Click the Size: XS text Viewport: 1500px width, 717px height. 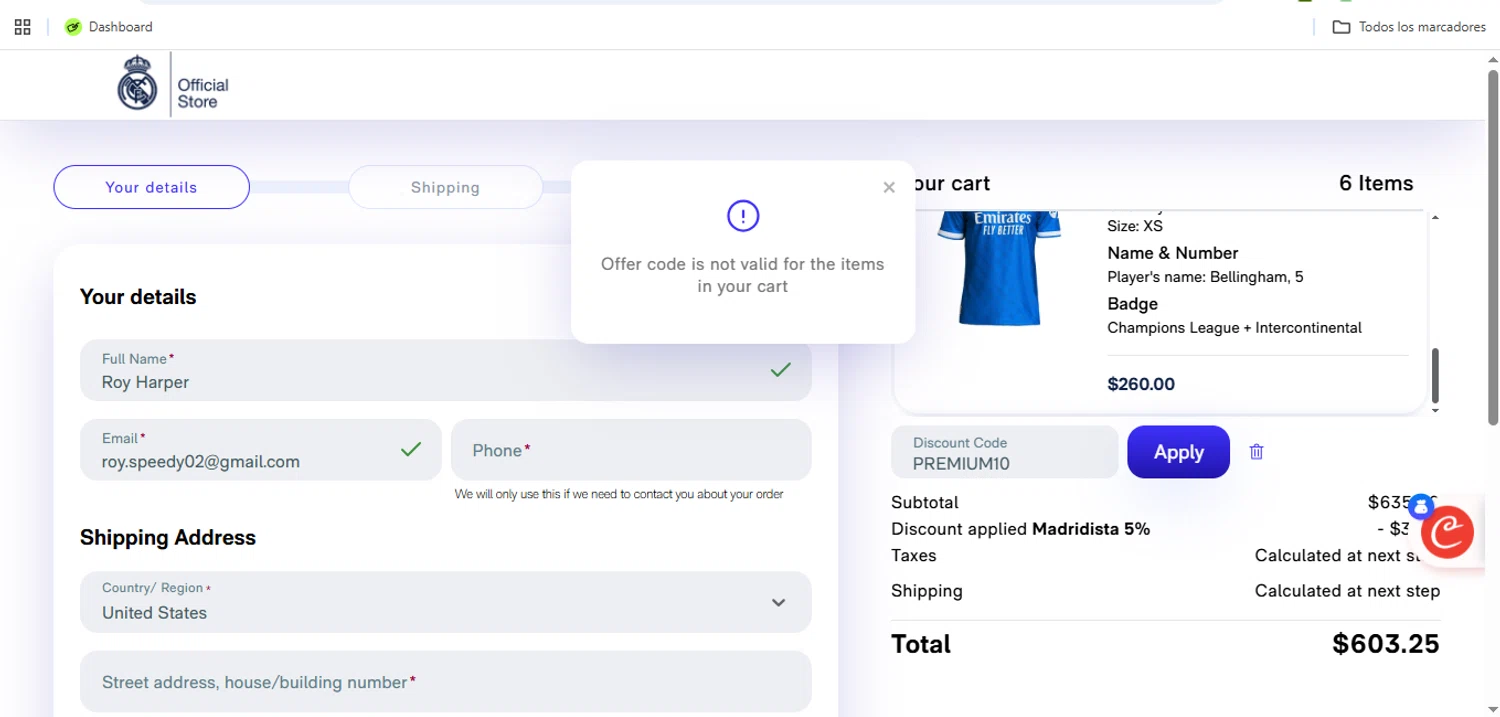pos(1135,226)
